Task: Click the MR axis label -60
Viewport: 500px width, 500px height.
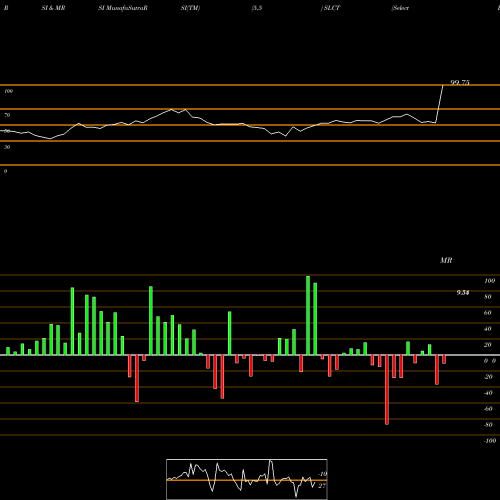Action: [x=488, y=409]
